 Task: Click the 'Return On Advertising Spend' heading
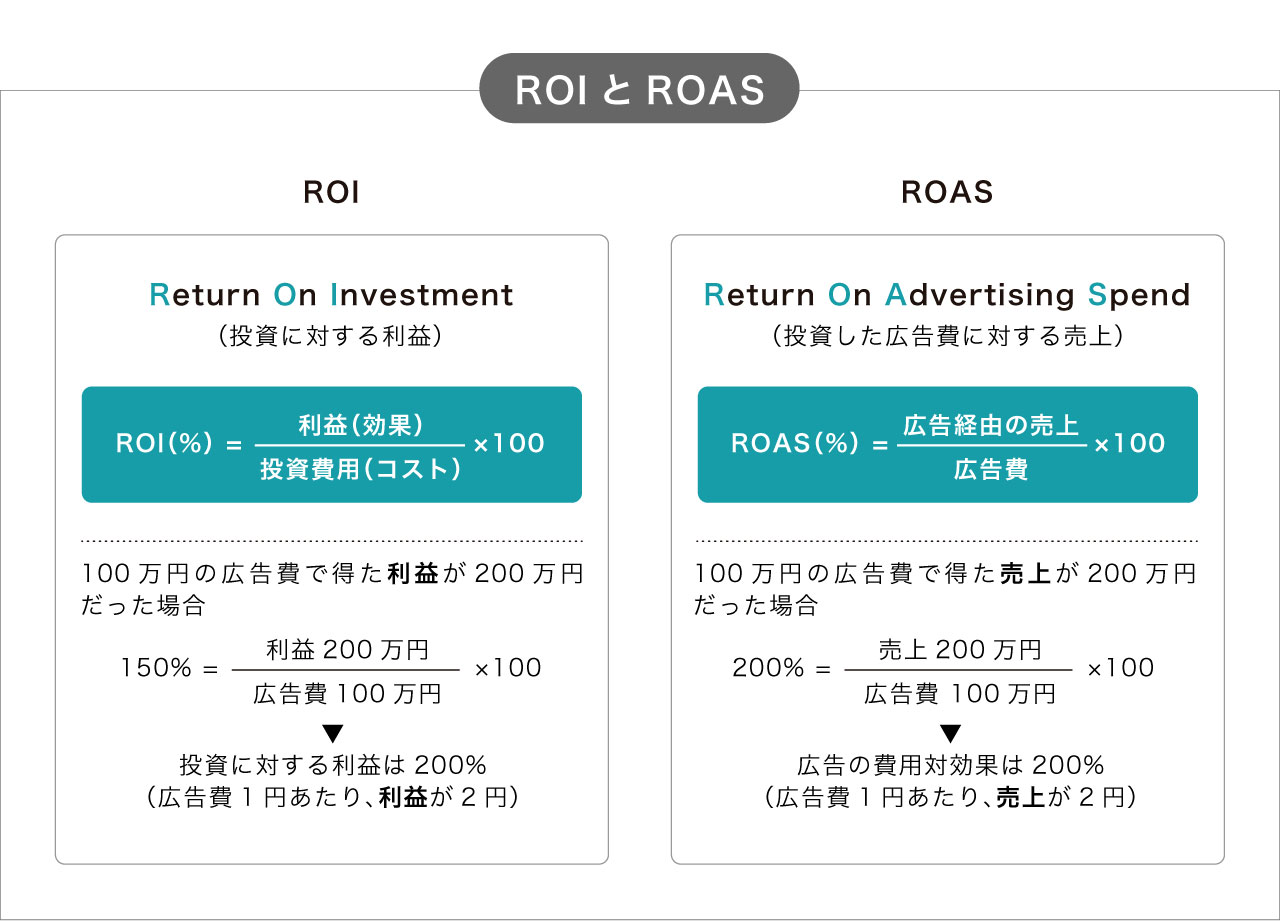tap(947, 295)
